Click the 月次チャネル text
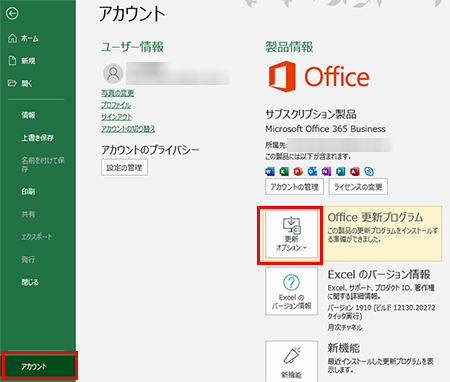Screen dimensions: 450x382 (345, 327)
